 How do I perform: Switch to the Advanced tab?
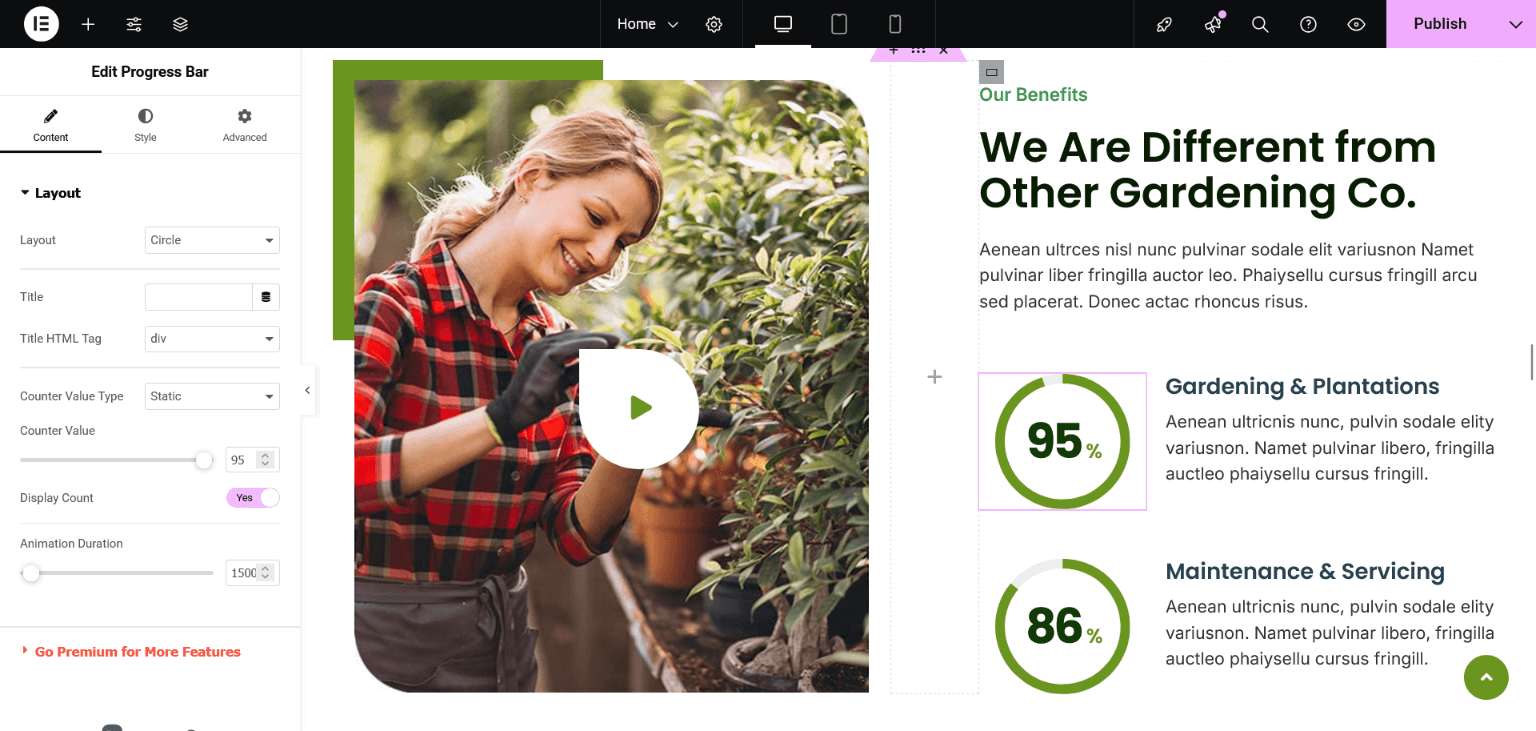(x=245, y=125)
